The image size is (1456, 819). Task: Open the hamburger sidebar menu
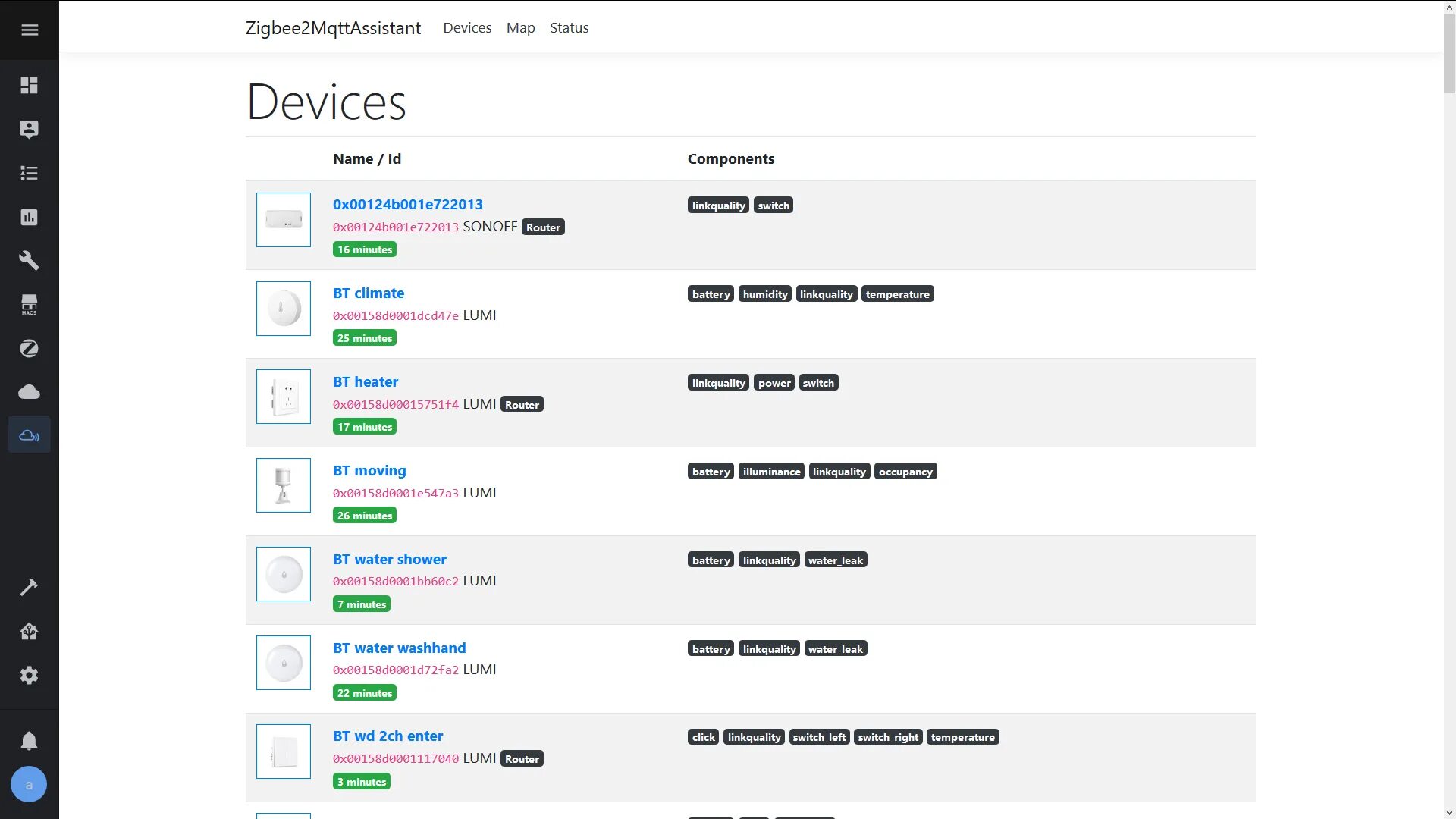(30, 30)
